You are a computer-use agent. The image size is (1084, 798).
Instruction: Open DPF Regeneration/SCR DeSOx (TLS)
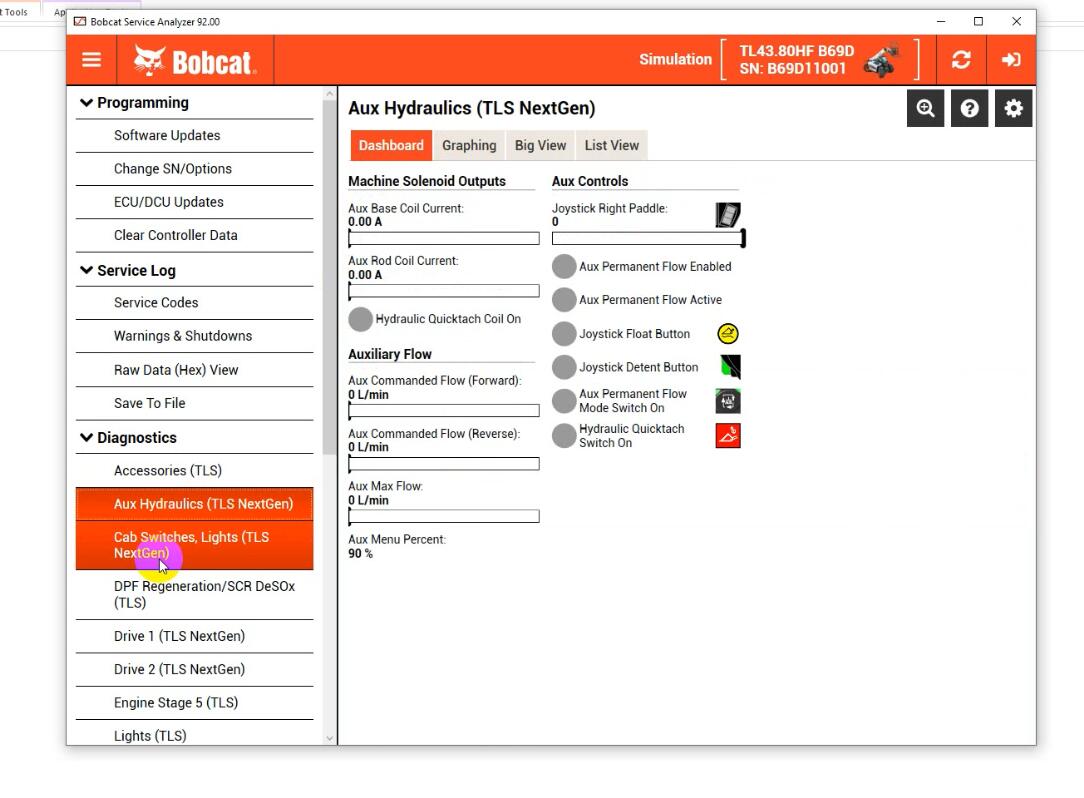pyautogui.click(x=194, y=595)
